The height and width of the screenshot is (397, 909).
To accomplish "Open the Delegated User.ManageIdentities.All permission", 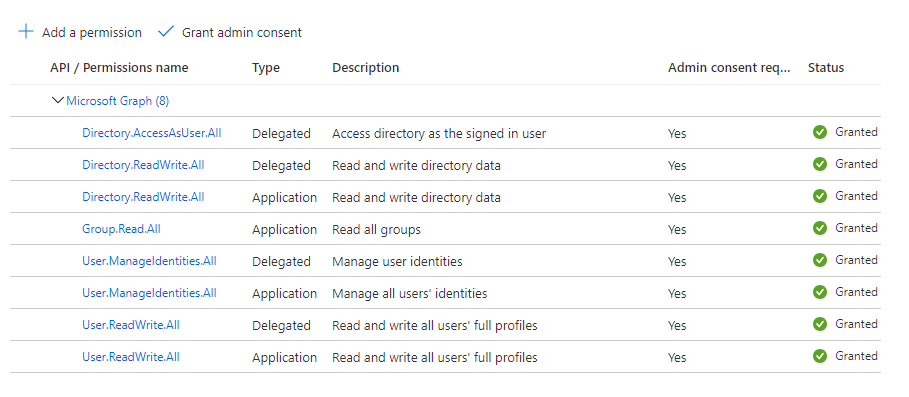I will 150,261.
